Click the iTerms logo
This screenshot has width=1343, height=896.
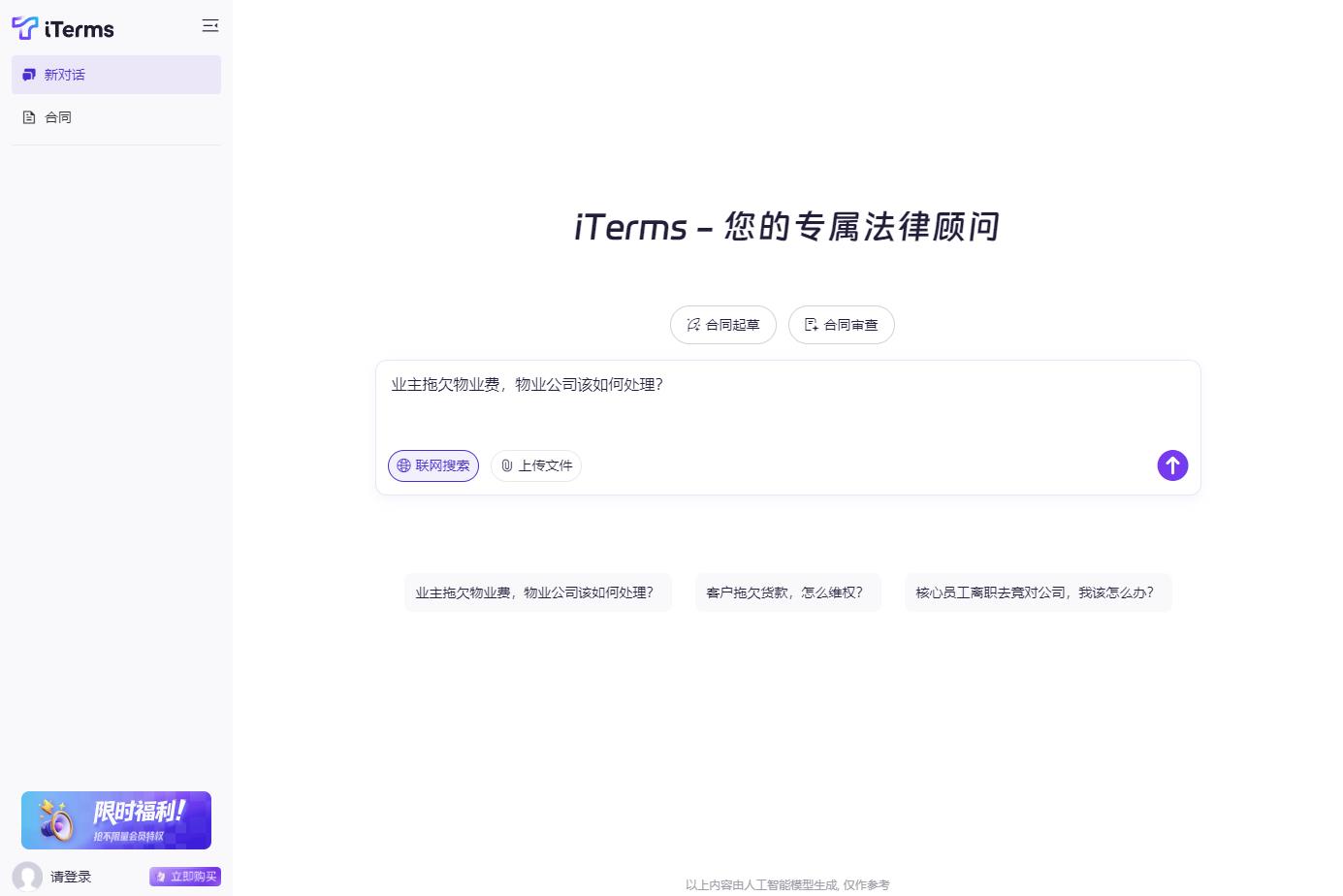(62, 28)
